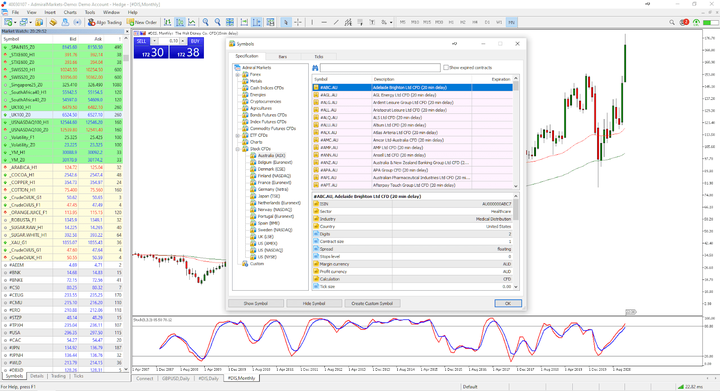Click the specification details scrollbar
The height and width of the screenshot is (391, 720).
516,241
